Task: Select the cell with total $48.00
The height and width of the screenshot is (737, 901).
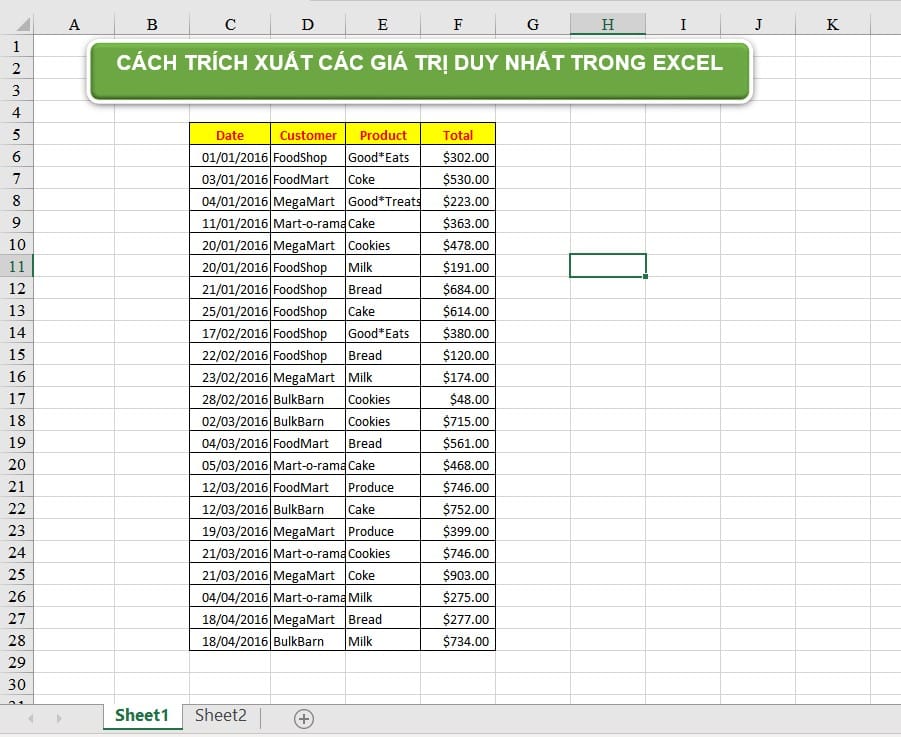Action: tap(457, 399)
